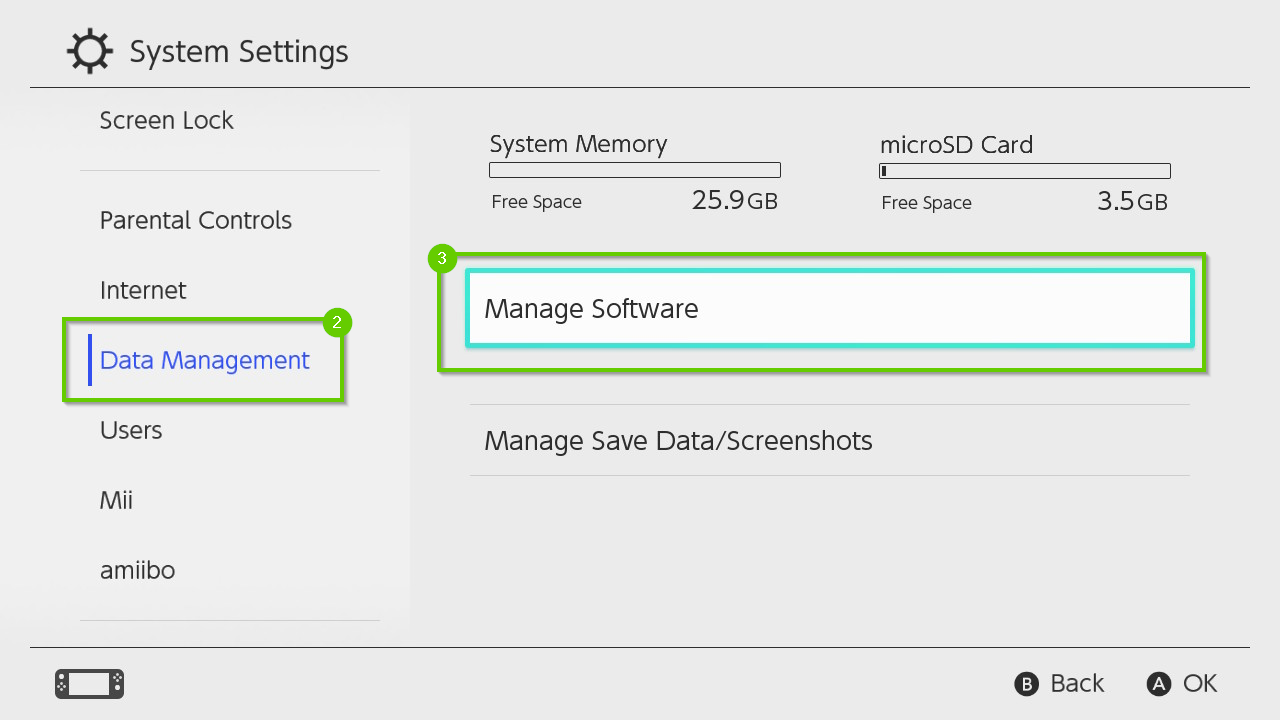
Task: Select Parental Controls in the sidebar
Action: coord(195,220)
